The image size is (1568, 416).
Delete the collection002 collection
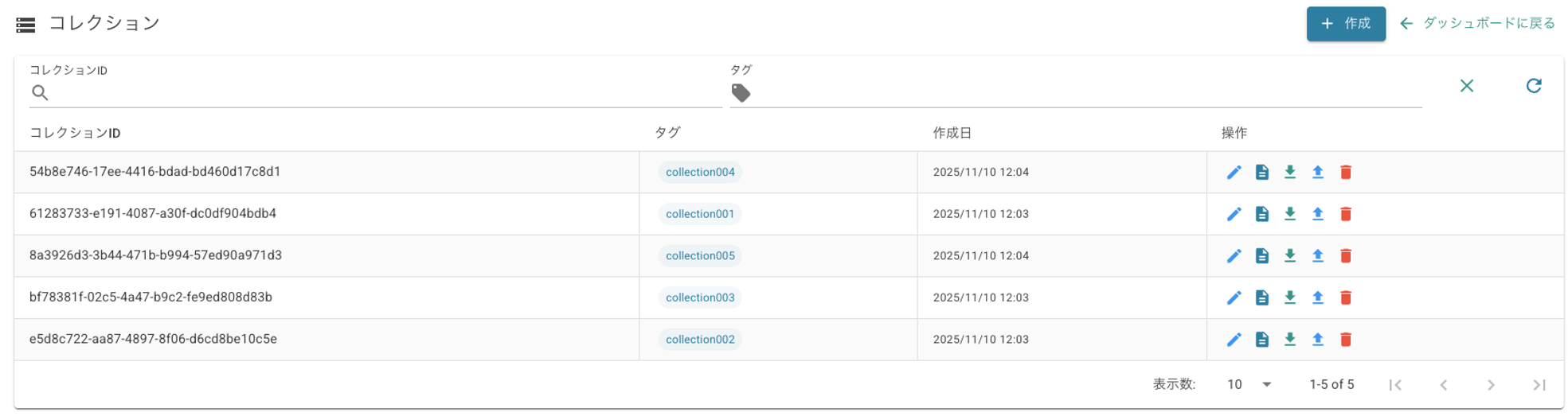tap(1345, 340)
